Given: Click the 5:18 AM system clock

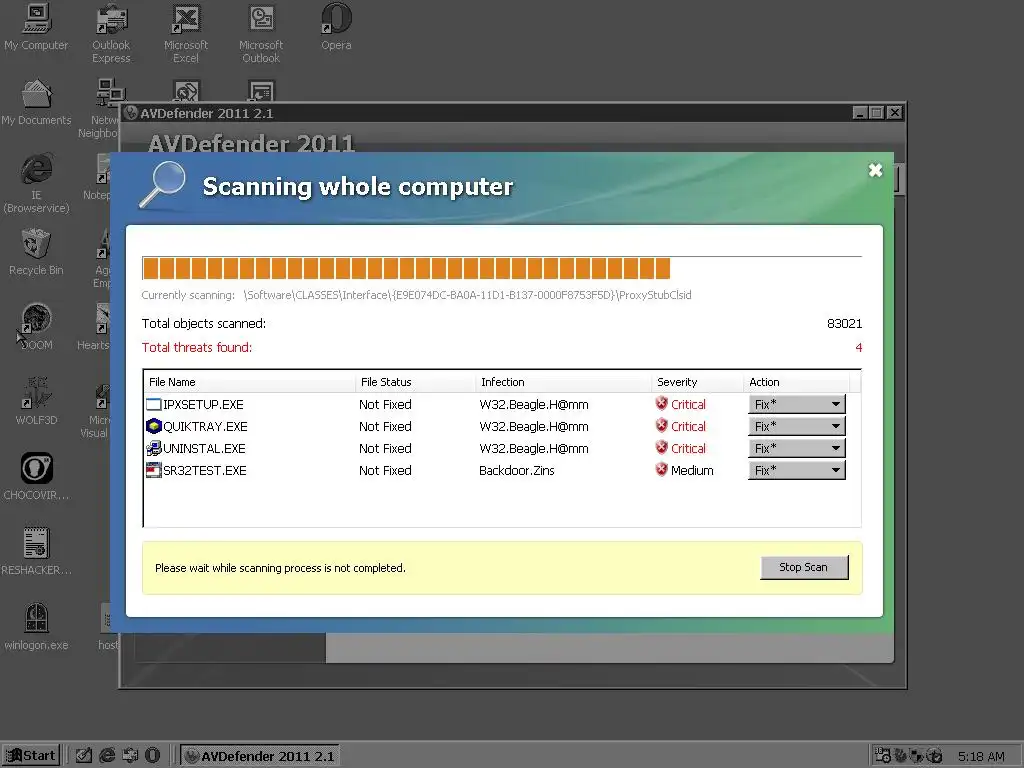Looking at the screenshot, I should pos(981,756).
